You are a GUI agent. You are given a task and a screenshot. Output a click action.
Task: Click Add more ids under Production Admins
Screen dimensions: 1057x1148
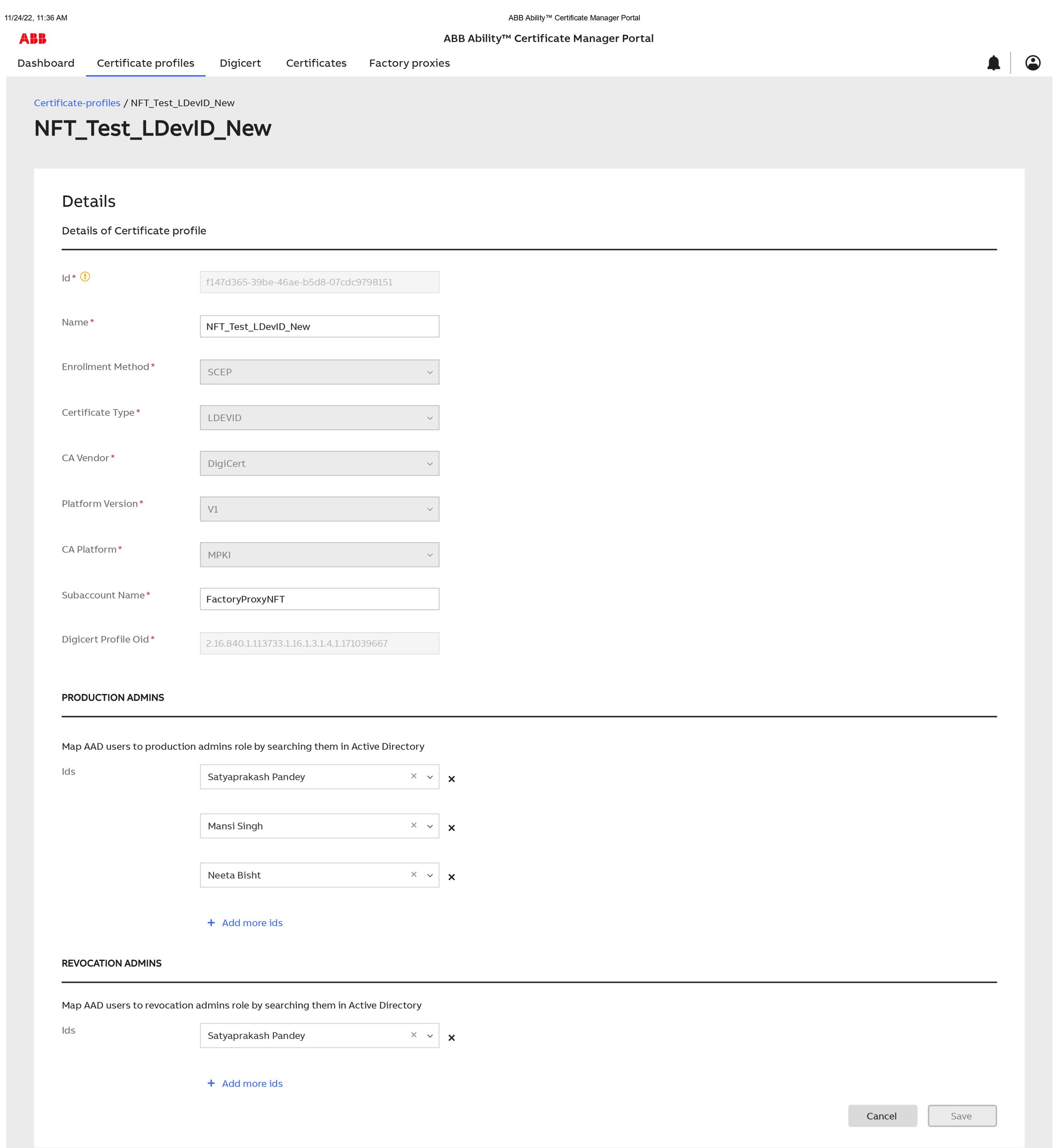tap(252, 923)
